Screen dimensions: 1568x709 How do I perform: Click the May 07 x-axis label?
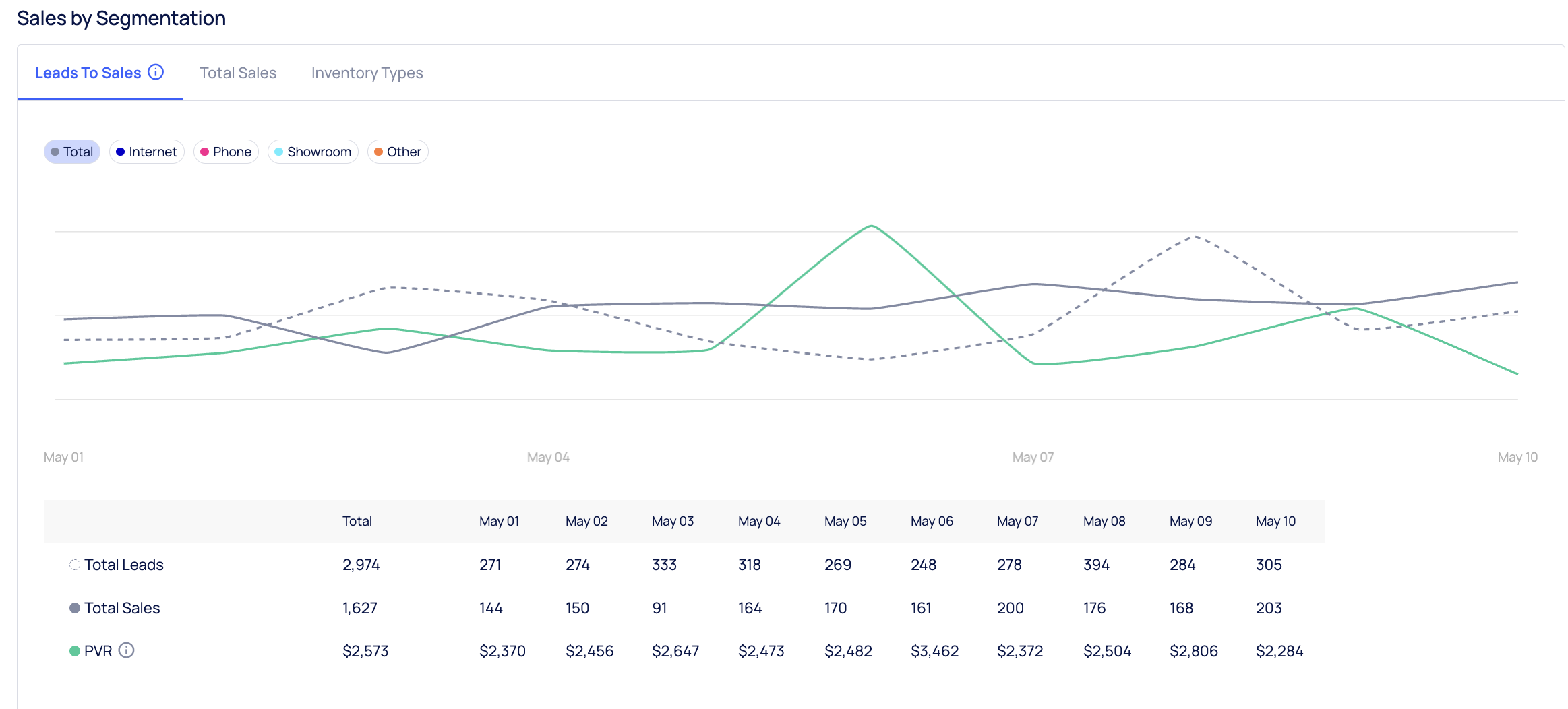[x=1033, y=457]
